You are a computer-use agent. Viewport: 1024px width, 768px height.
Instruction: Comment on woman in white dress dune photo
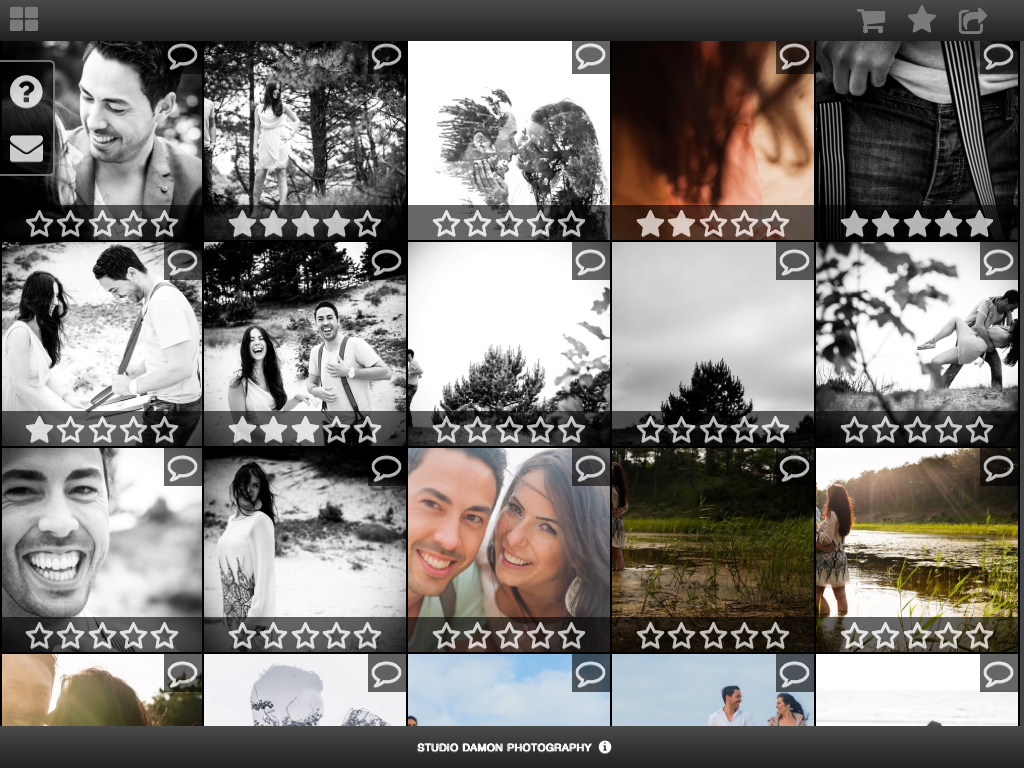[386, 468]
